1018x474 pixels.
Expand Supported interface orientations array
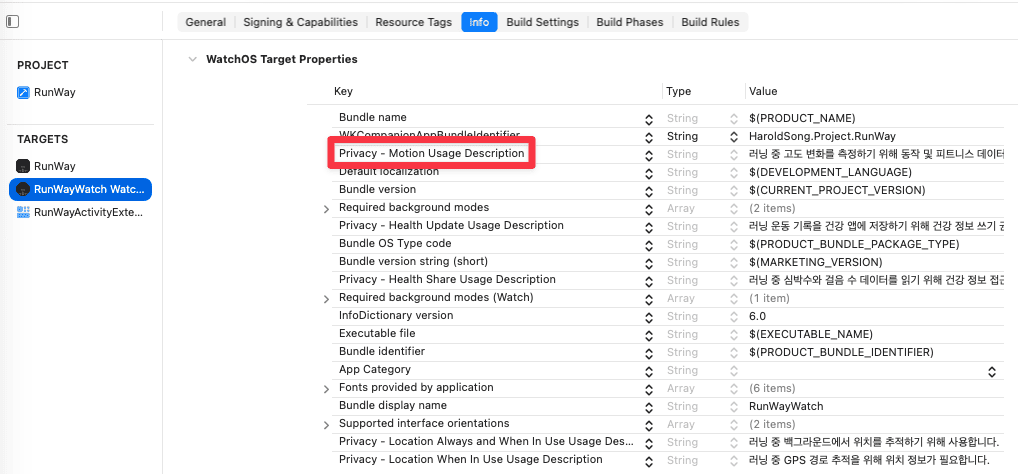pyautogui.click(x=327, y=425)
